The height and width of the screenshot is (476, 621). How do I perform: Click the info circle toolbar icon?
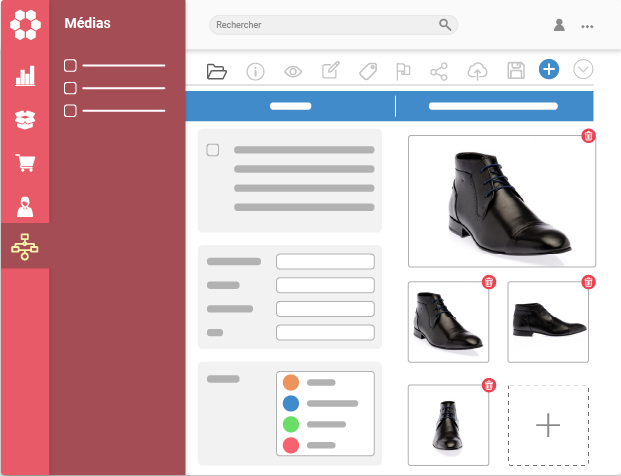[x=255, y=72]
